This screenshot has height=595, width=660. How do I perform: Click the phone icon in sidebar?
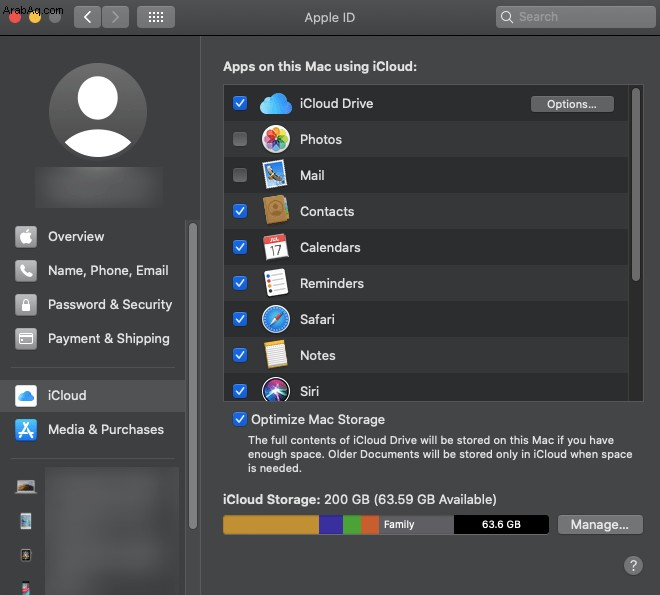pos(26,271)
